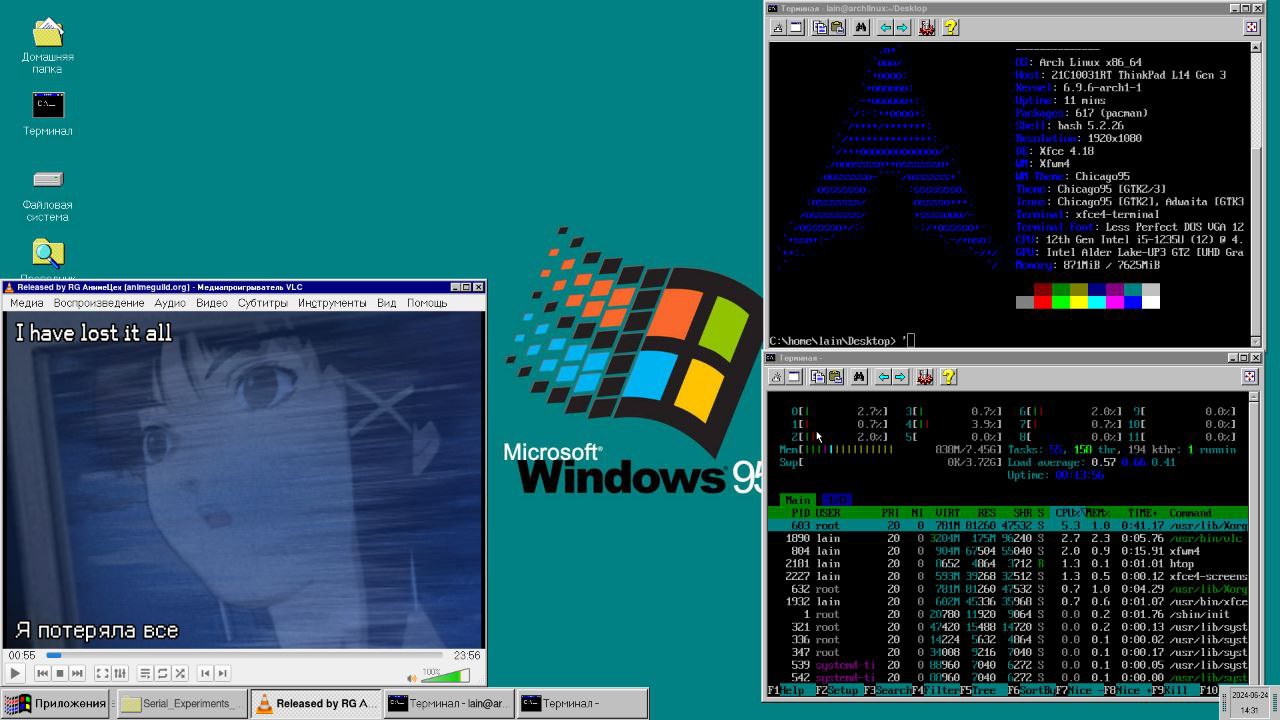This screenshot has height=720, width=1280.
Task: Open new tab in htop terminal toolbar
Action: [x=776, y=377]
